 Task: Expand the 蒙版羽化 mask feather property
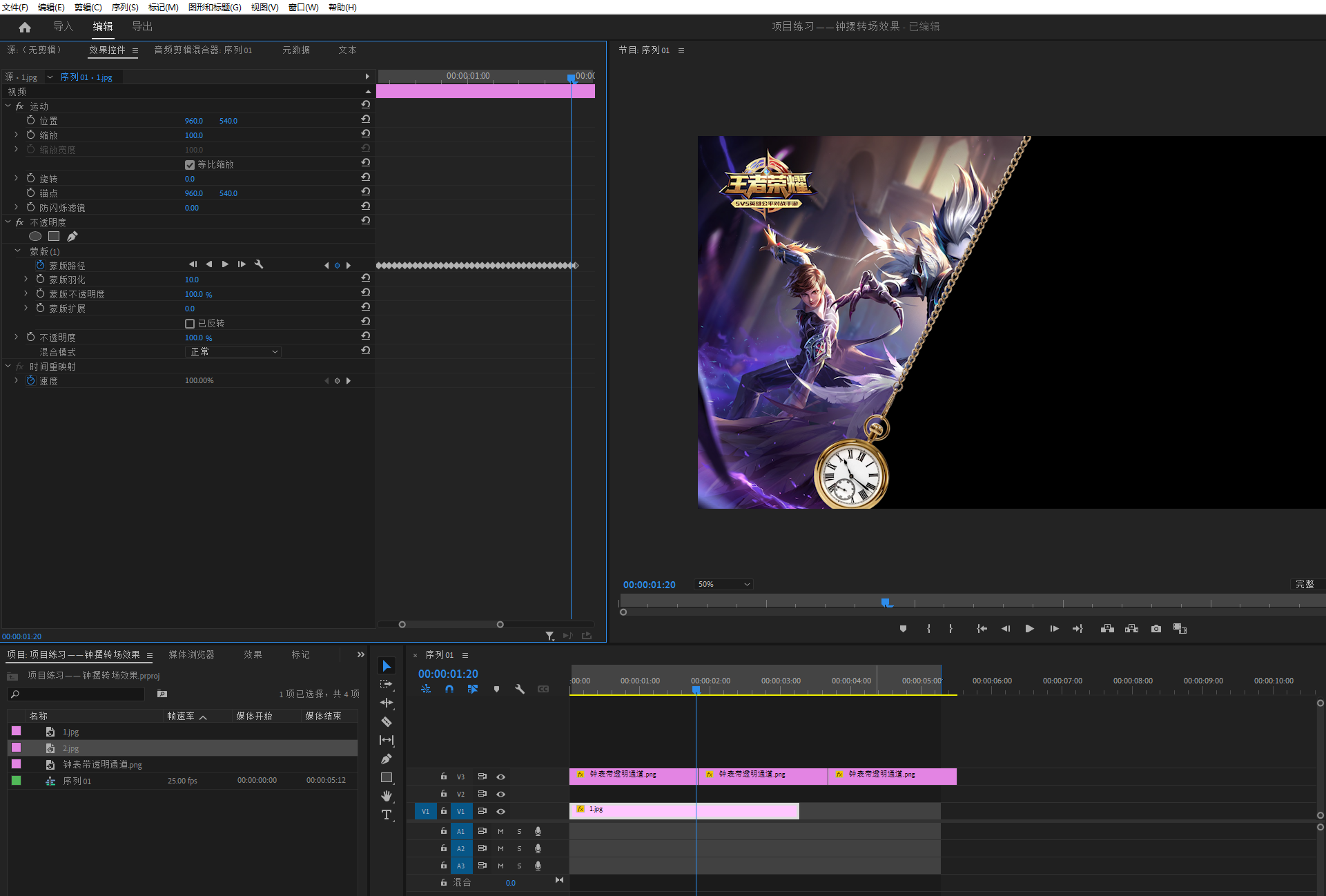click(26, 280)
